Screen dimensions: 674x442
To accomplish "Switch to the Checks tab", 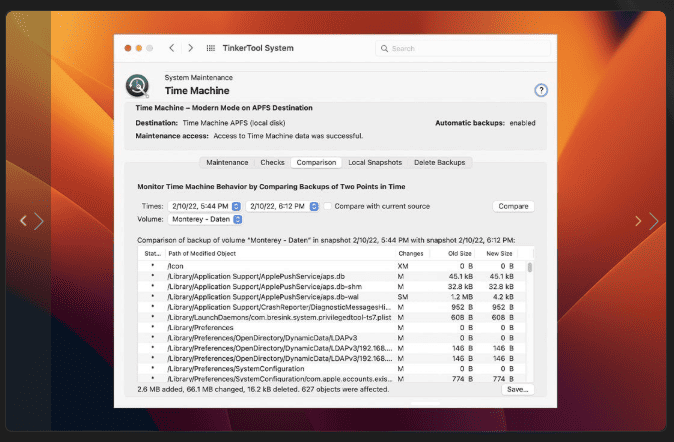I will tap(272, 163).
